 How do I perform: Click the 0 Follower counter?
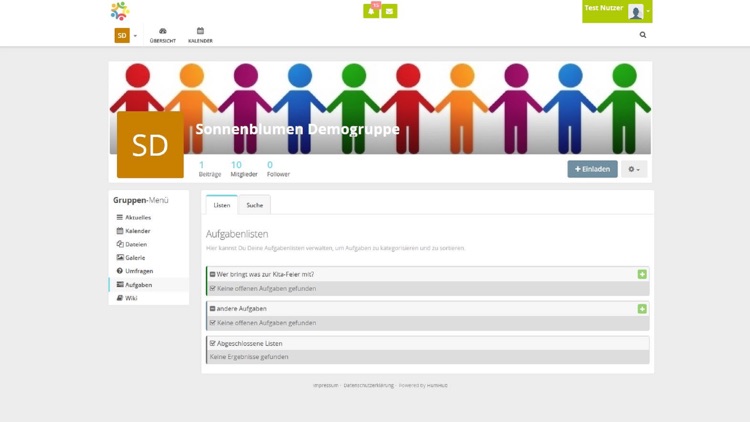[278, 169]
